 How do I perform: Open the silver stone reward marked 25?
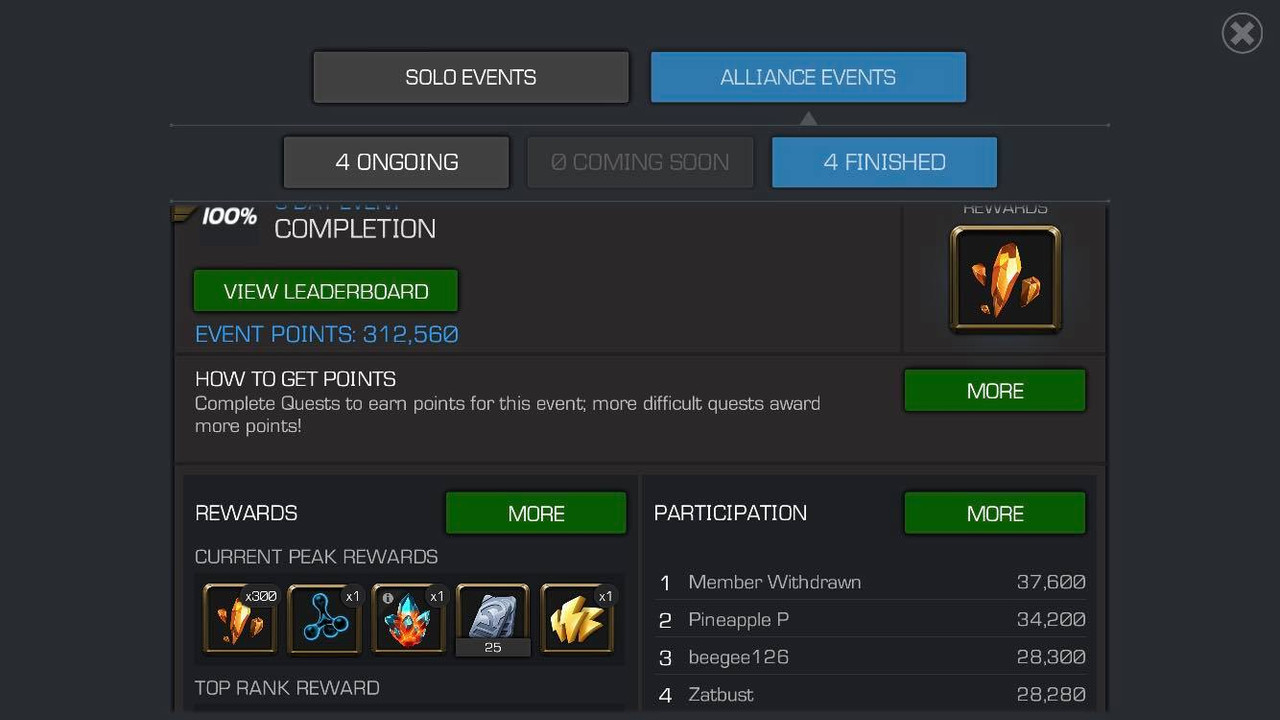click(493, 619)
